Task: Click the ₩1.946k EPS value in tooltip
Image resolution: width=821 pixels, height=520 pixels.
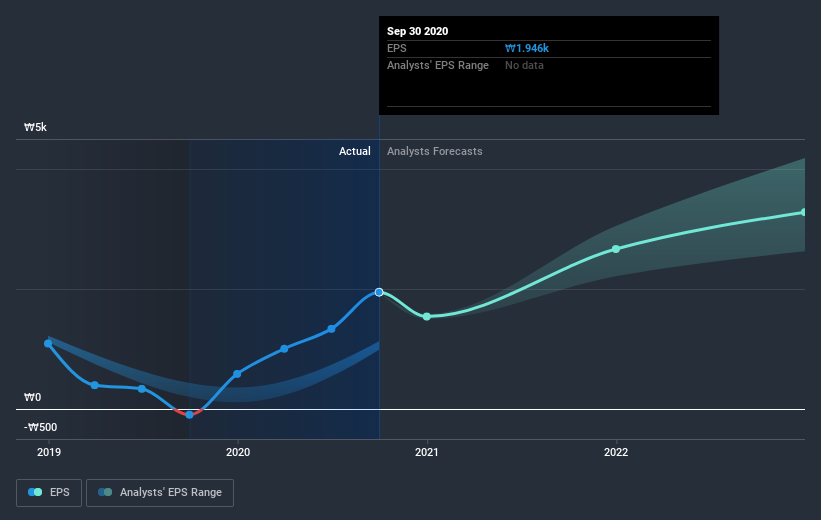Action: click(x=527, y=48)
